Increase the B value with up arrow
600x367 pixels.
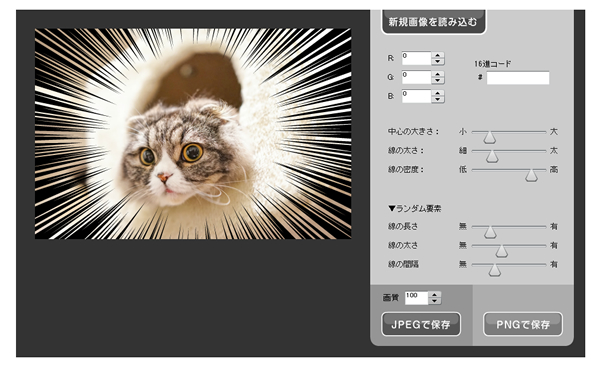[438, 93]
